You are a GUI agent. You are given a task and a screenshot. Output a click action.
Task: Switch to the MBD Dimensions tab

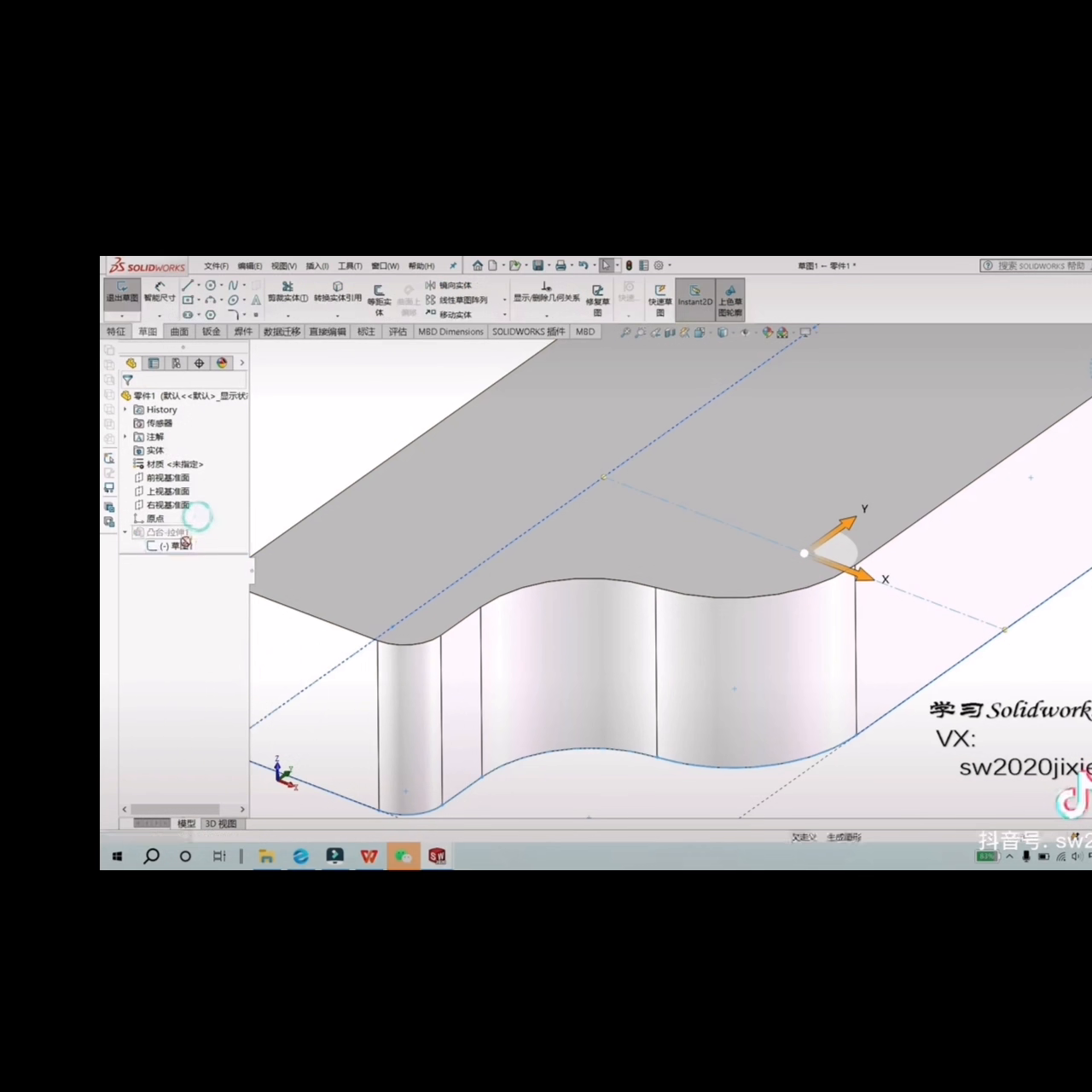[450, 332]
